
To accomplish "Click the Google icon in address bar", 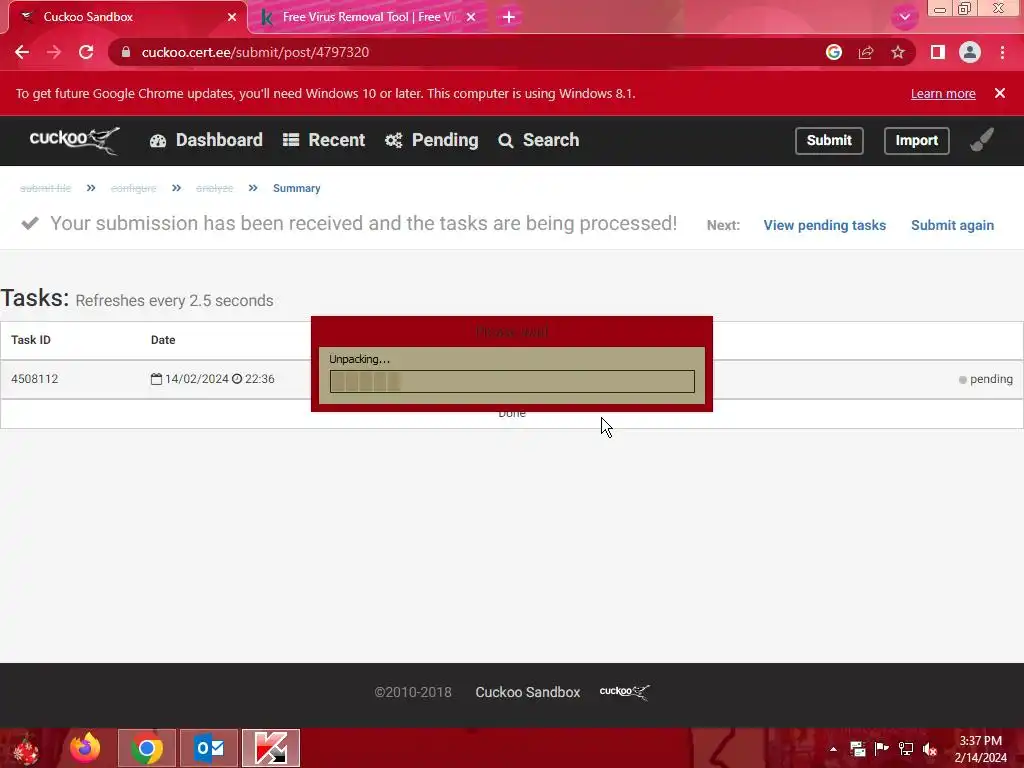I will pyautogui.click(x=834, y=52).
